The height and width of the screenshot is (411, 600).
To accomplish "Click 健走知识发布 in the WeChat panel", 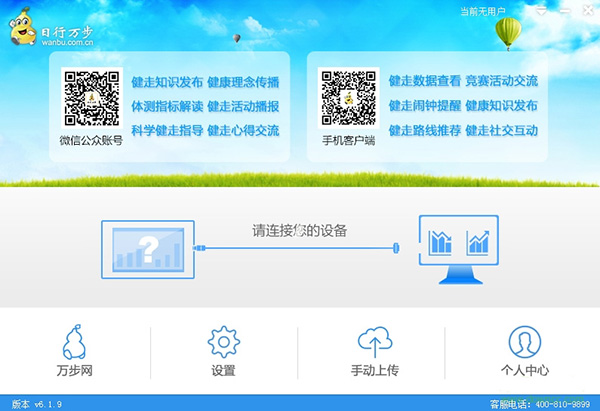I will (167, 82).
